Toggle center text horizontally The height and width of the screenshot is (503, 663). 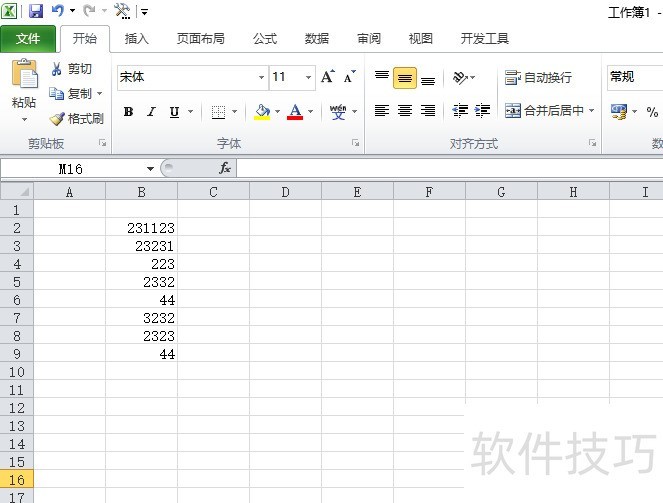[x=405, y=111]
